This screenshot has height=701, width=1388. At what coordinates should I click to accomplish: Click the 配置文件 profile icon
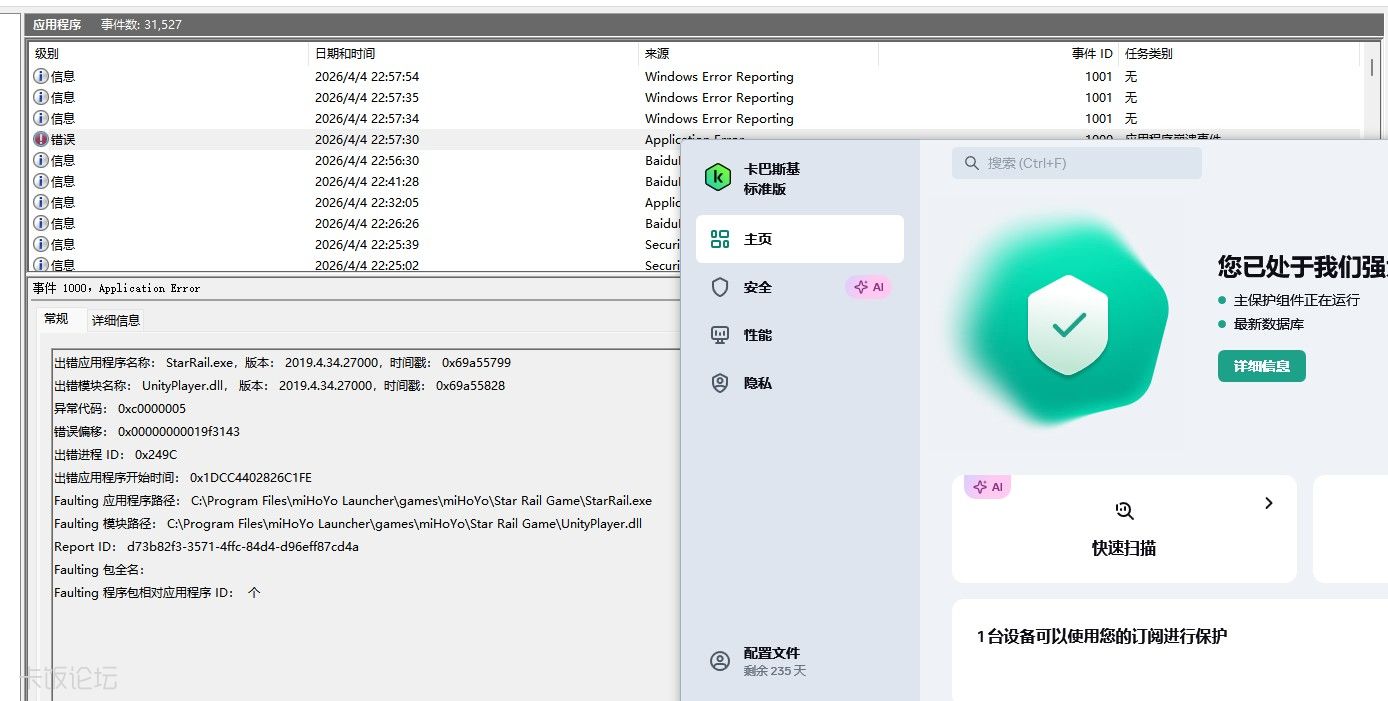click(x=720, y=661)
